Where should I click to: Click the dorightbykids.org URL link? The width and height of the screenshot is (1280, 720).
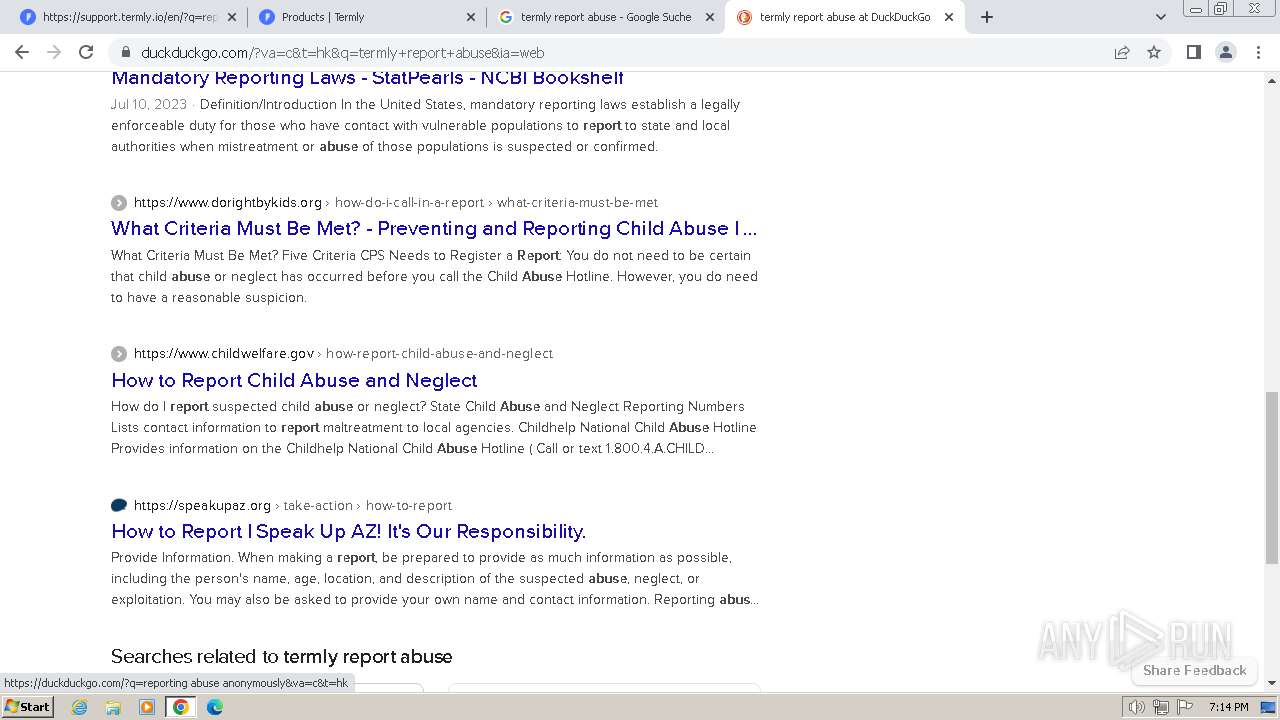tap(228, 202)
